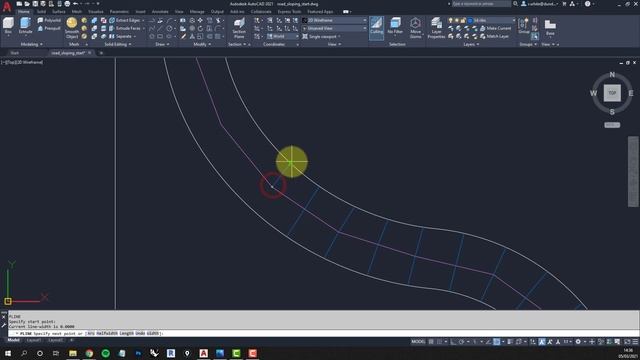Expand the Draw panel

[x=162, y=44]
